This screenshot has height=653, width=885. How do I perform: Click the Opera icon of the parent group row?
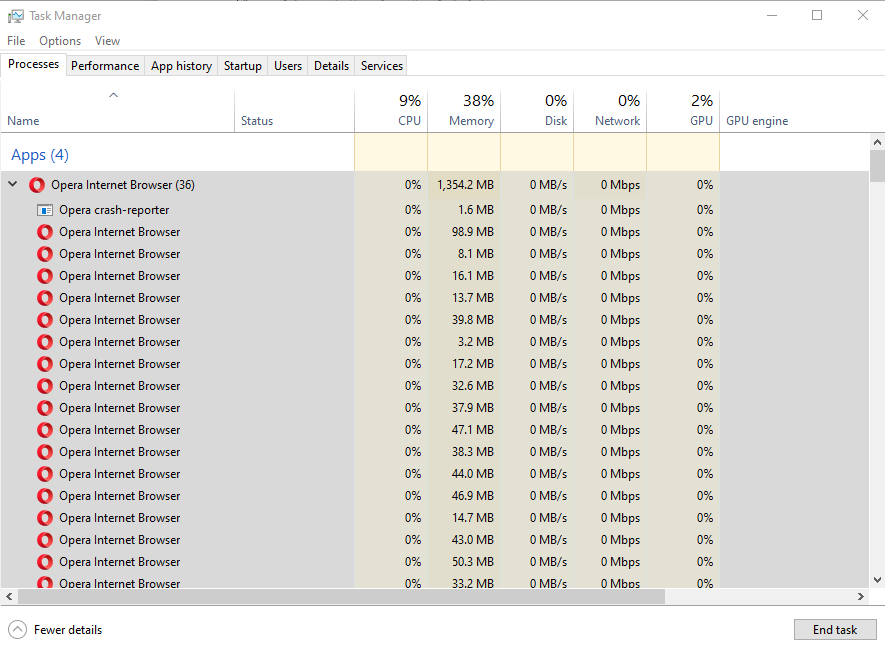[37, 185]
